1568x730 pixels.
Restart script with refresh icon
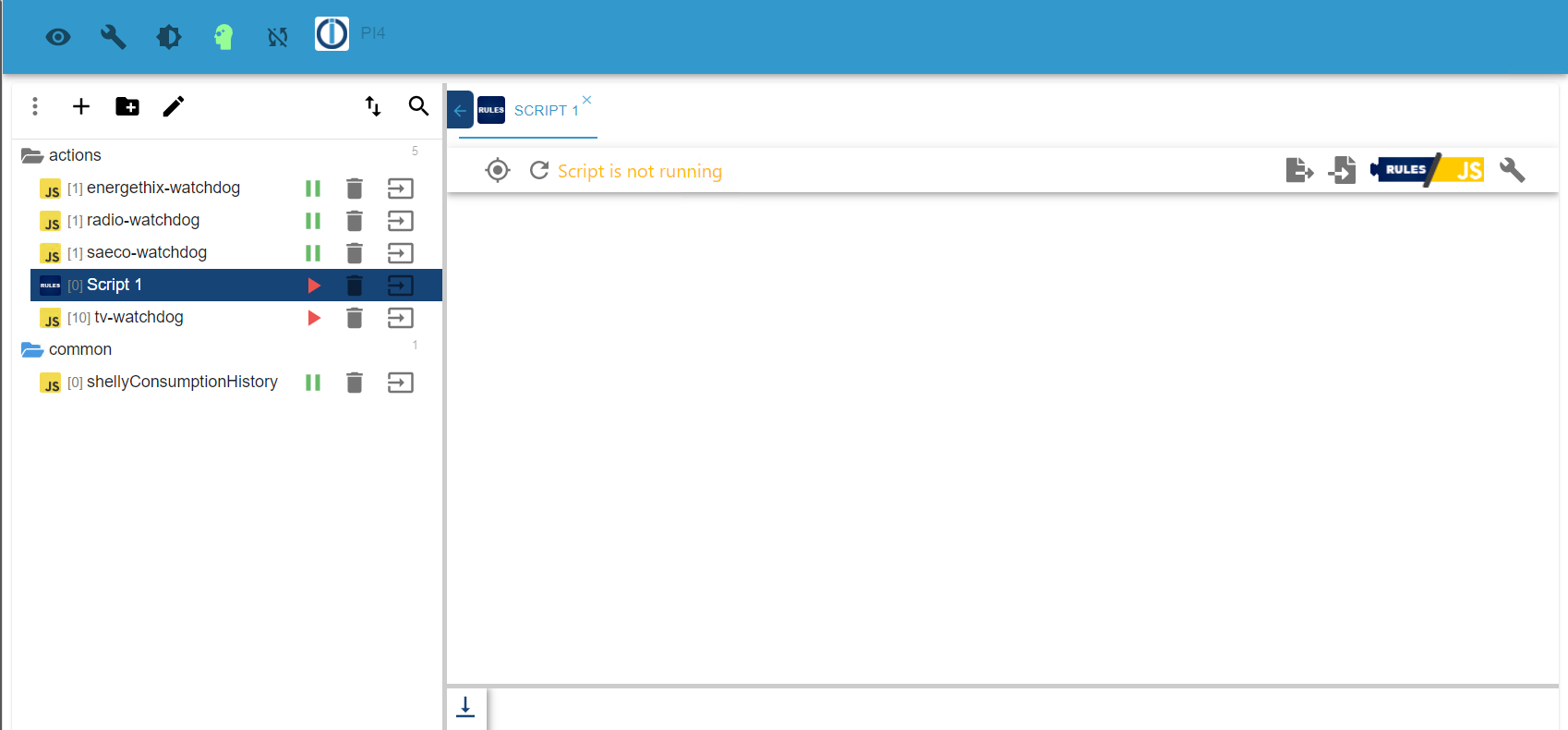(x=539, y=170)
